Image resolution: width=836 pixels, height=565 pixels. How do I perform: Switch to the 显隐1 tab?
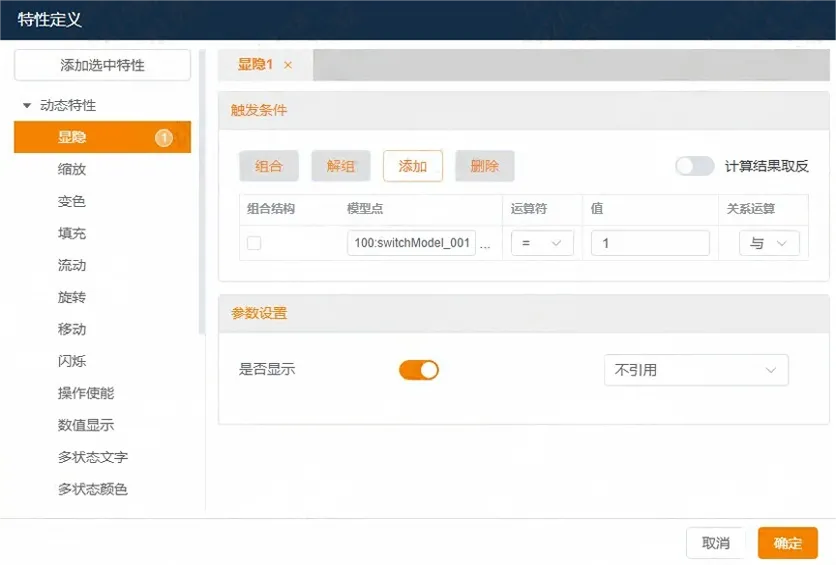tap(254, 65)
